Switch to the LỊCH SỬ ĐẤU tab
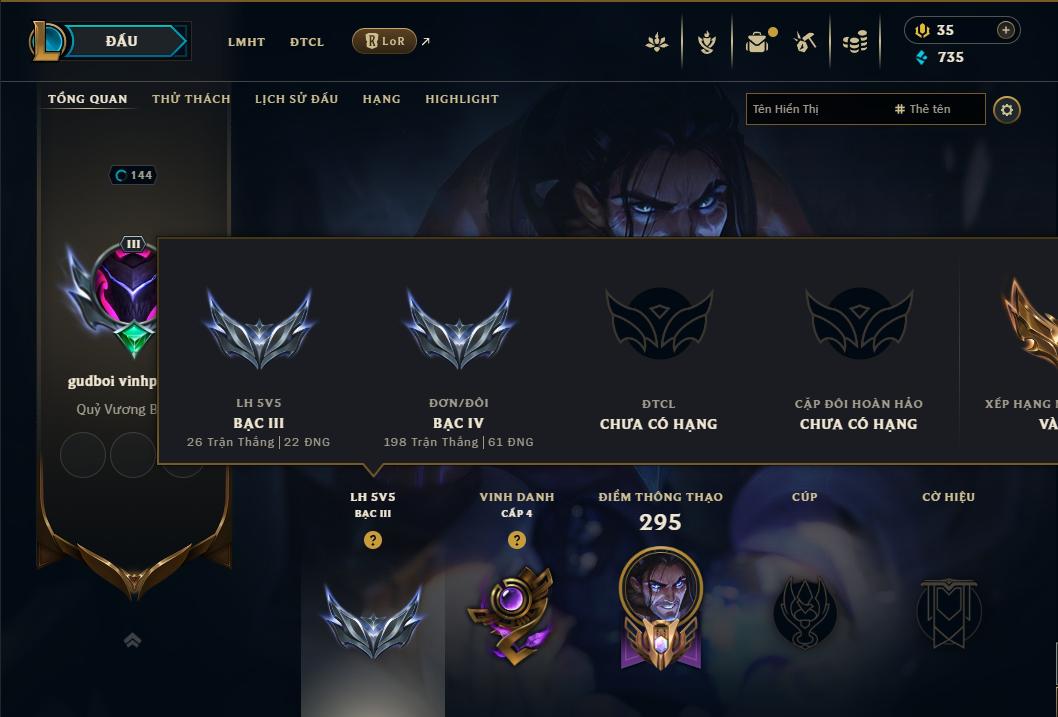Image resolution: width=1058 pixels, height=717 pixels. pyautogui.click(x=296, y=98)
